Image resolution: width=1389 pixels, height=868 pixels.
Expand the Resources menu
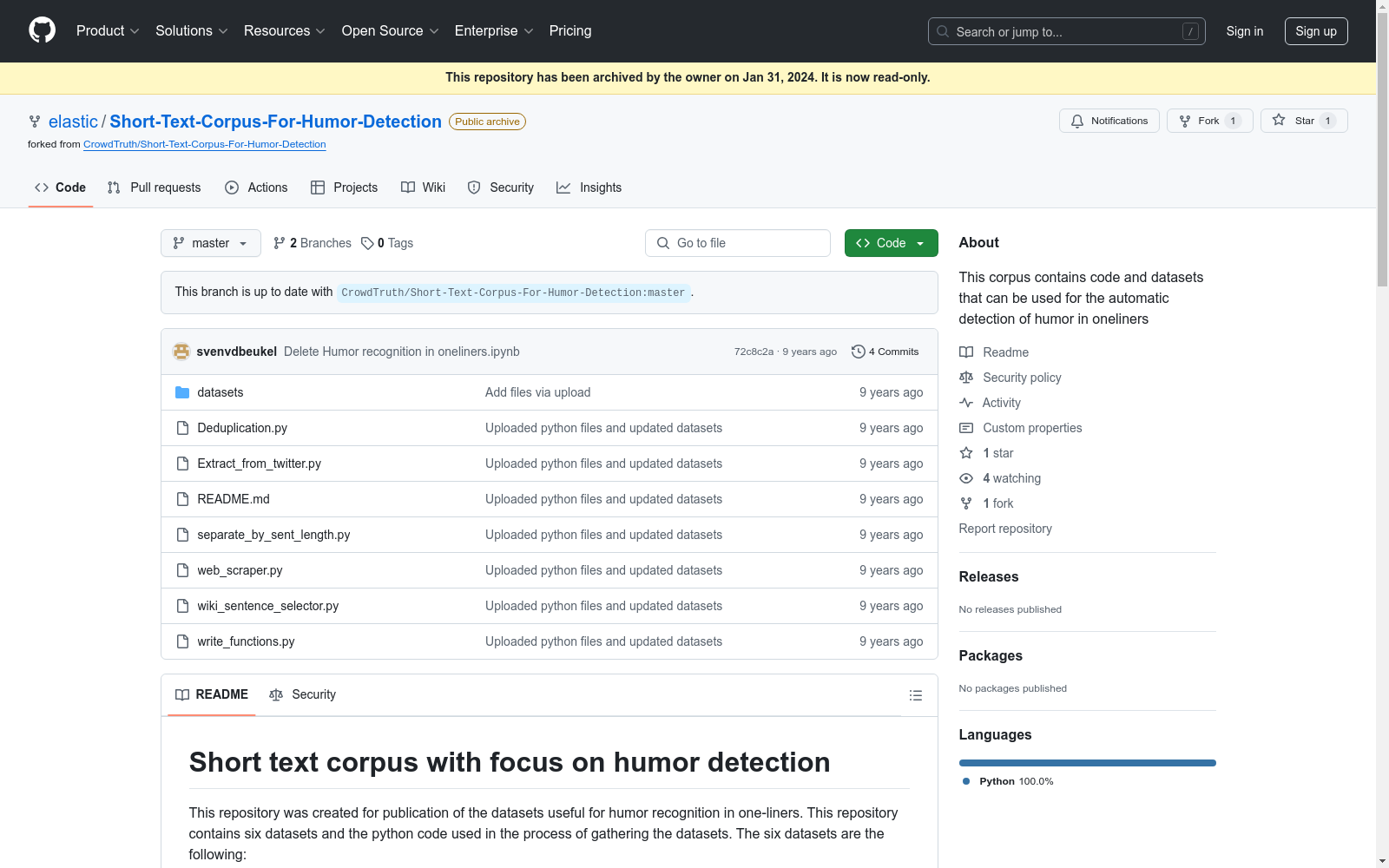click(285, 31)
